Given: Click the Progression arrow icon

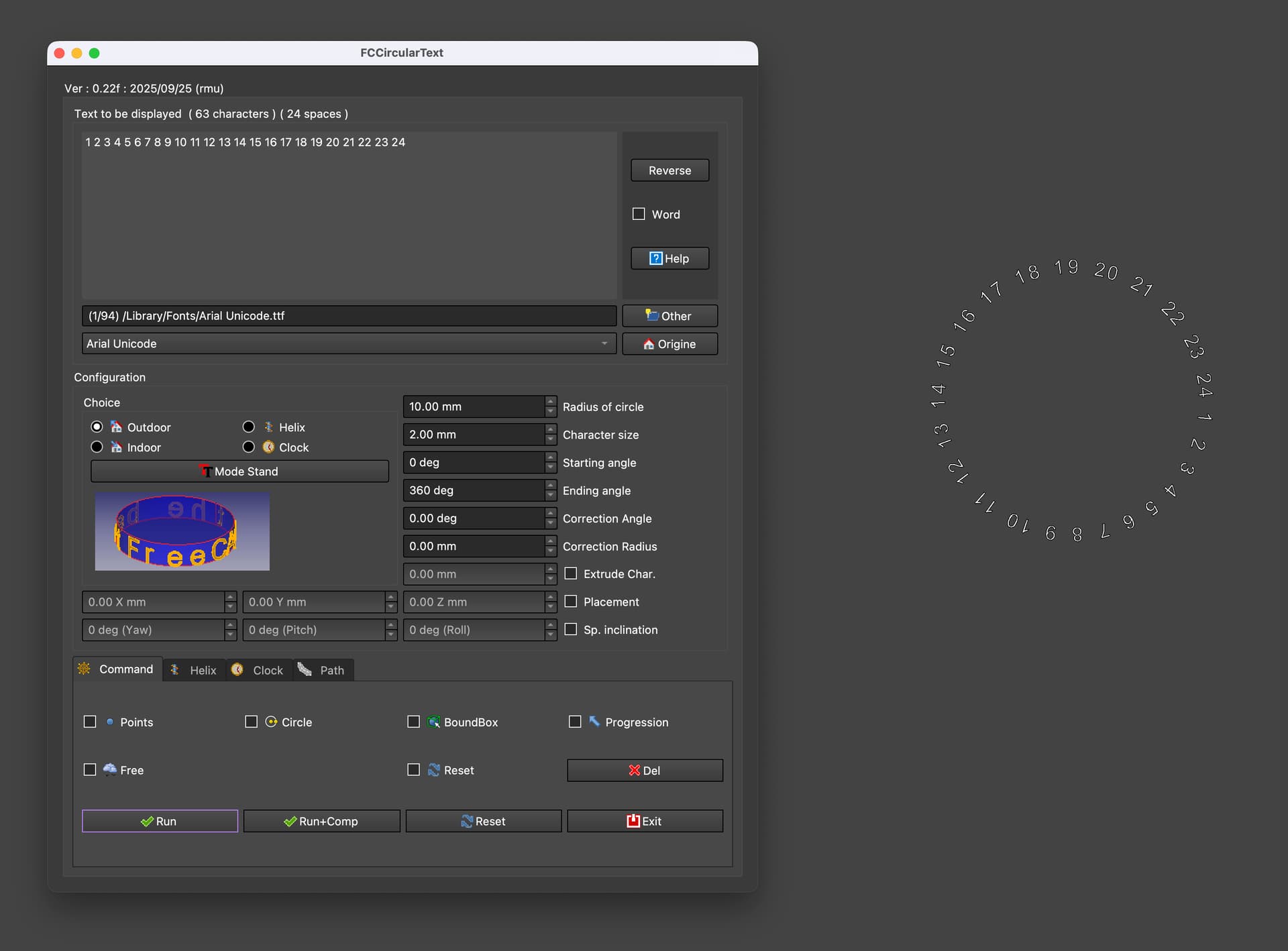Looking at the screenshot, I should pyautogui.click(x=594, y=721).
